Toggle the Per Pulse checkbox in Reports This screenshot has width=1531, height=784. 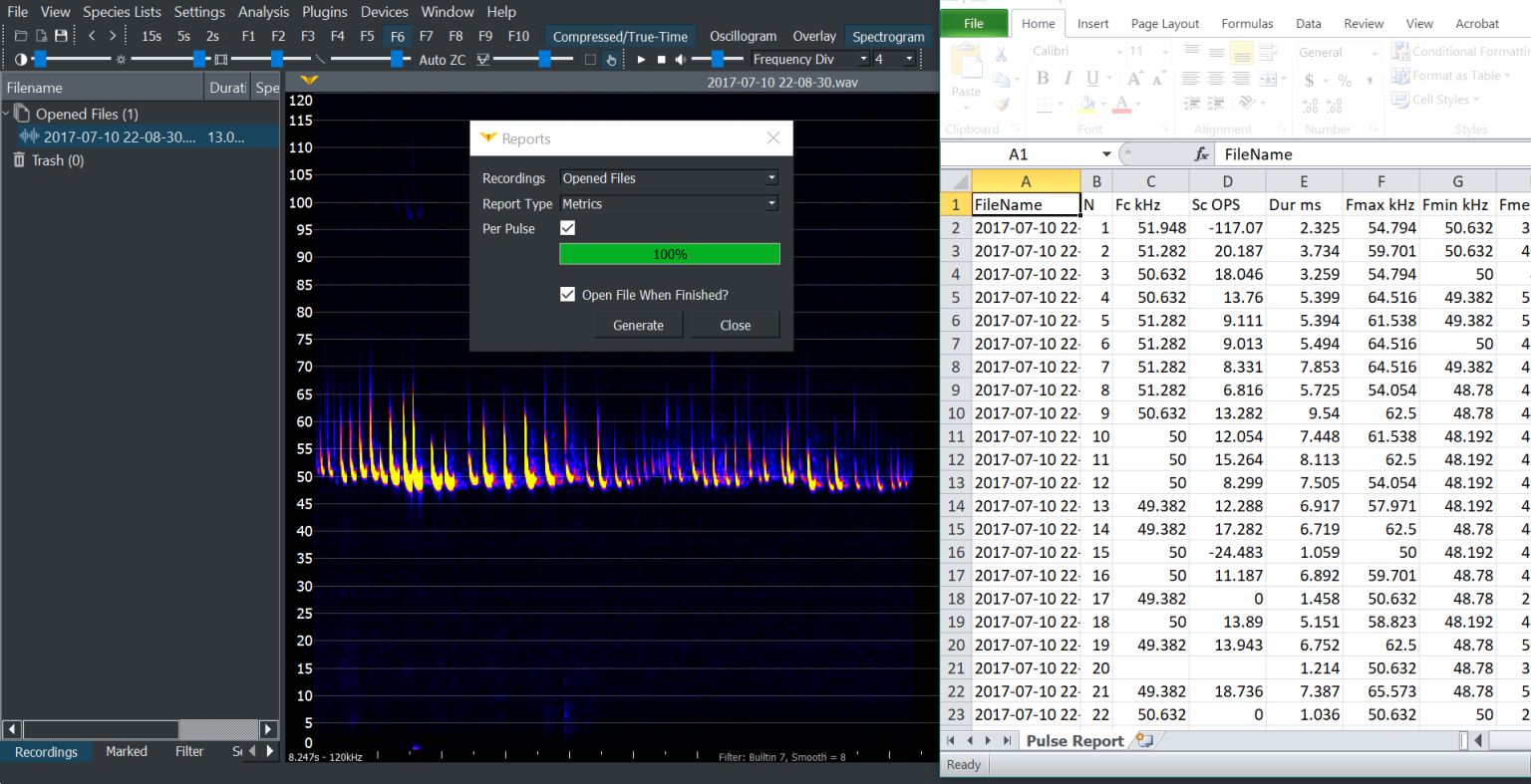(567, 228)
